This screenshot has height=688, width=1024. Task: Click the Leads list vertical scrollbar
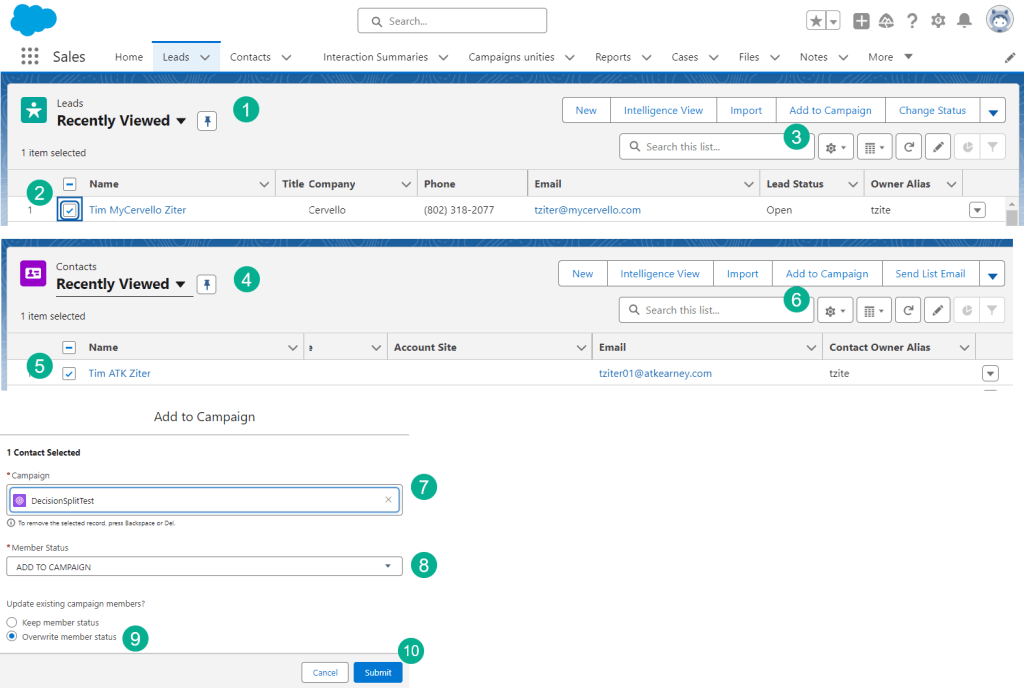(x=1011, y=217)
